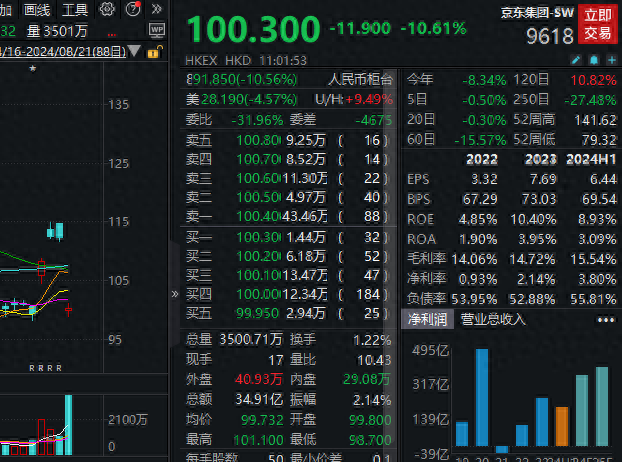Select sell-three price 100.600
Viewport: 622px width, 462px height.
(258, 178)
